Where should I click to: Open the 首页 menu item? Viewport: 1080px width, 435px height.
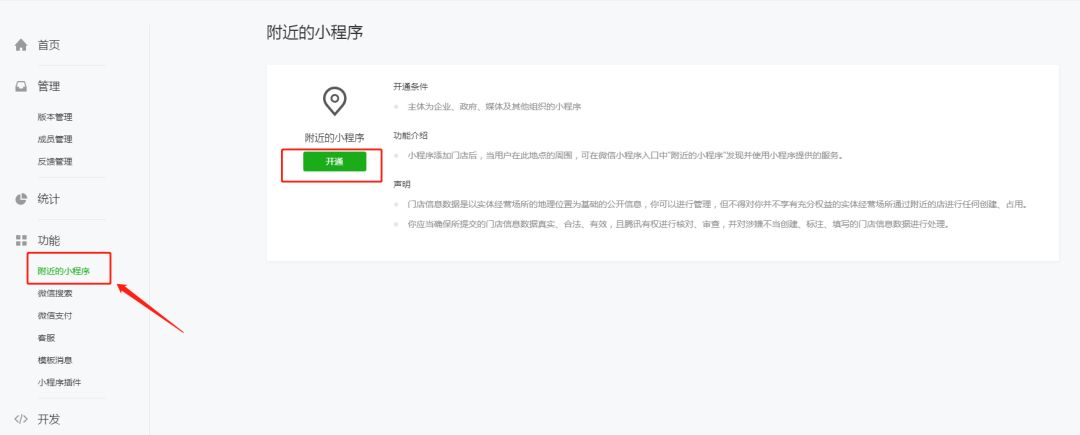coord(49,45)
